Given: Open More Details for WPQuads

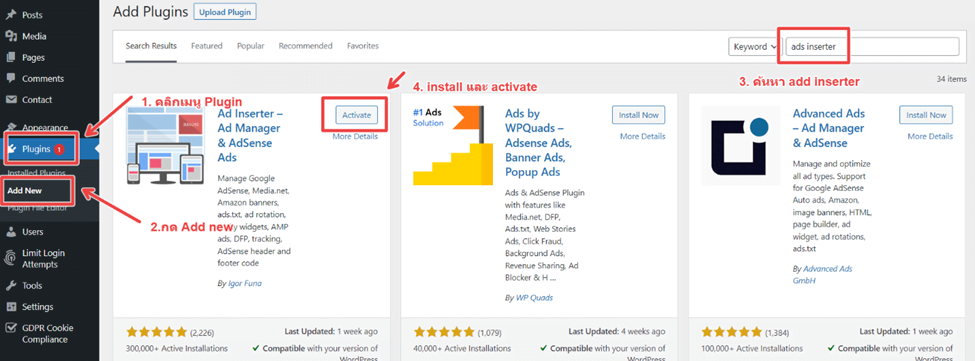Looking at the screenshot, I should (642, 136).
